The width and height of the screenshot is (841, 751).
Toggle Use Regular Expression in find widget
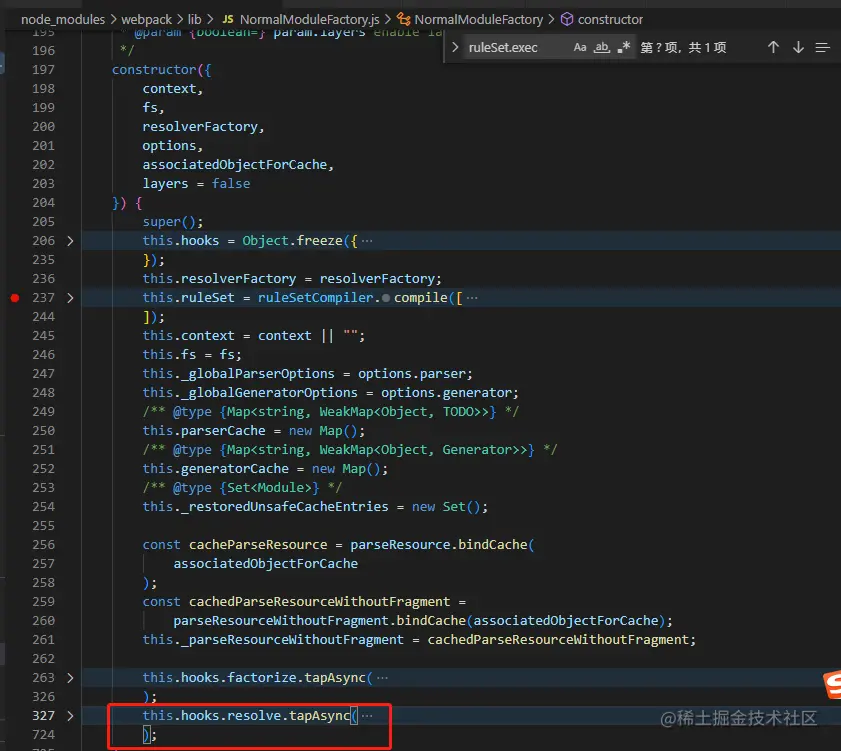click(623, 47)
